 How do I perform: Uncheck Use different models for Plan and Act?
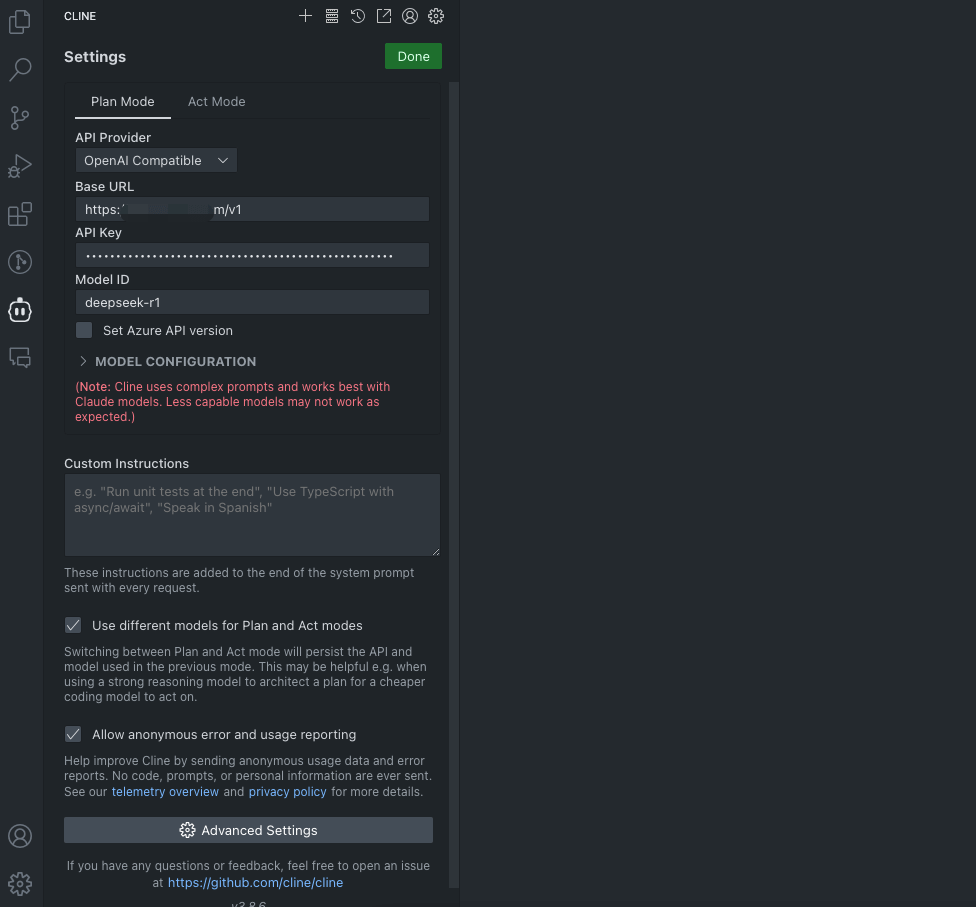point(73,625)
